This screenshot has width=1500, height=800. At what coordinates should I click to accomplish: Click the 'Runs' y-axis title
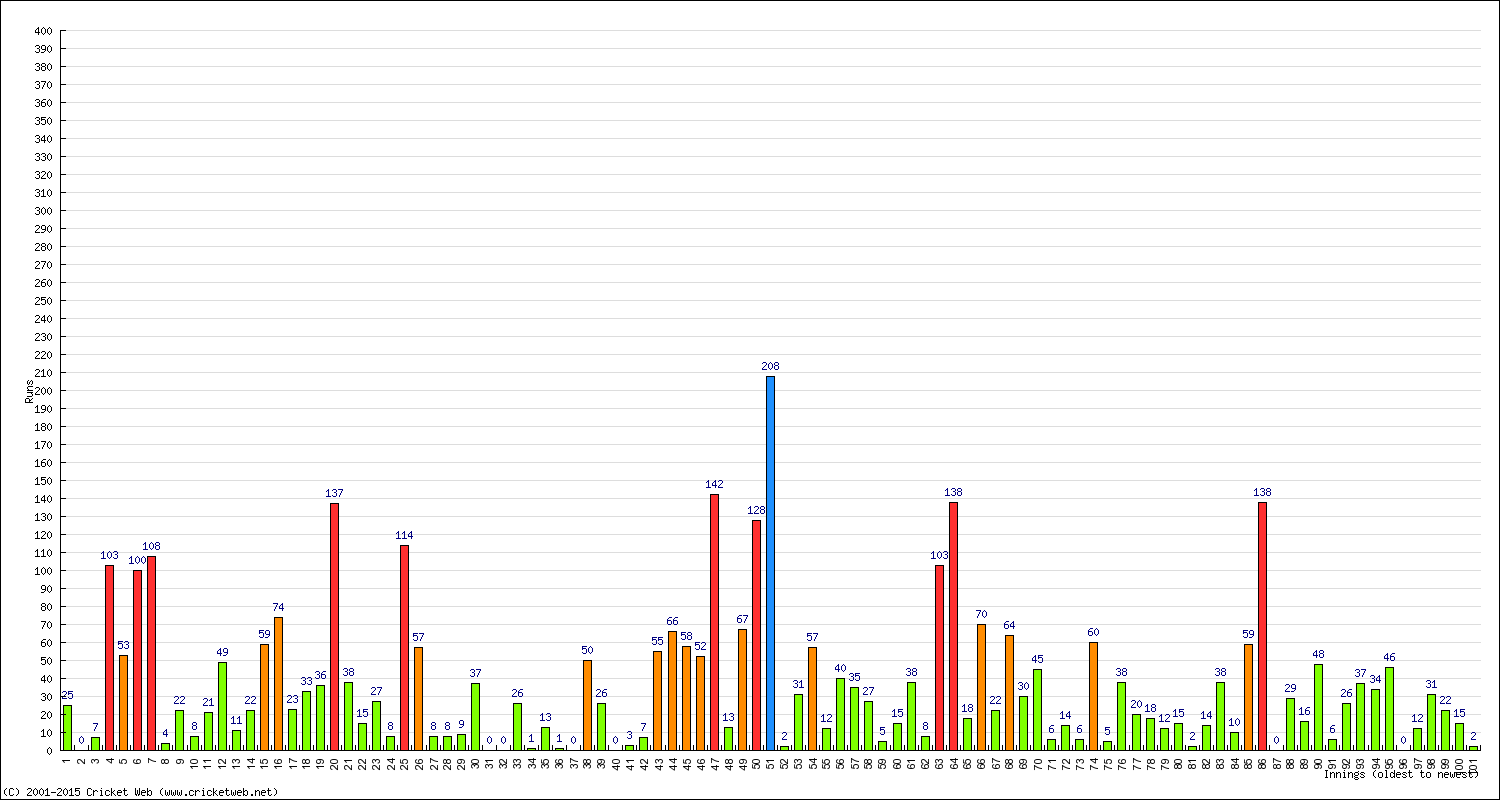(x=29, y=391)
